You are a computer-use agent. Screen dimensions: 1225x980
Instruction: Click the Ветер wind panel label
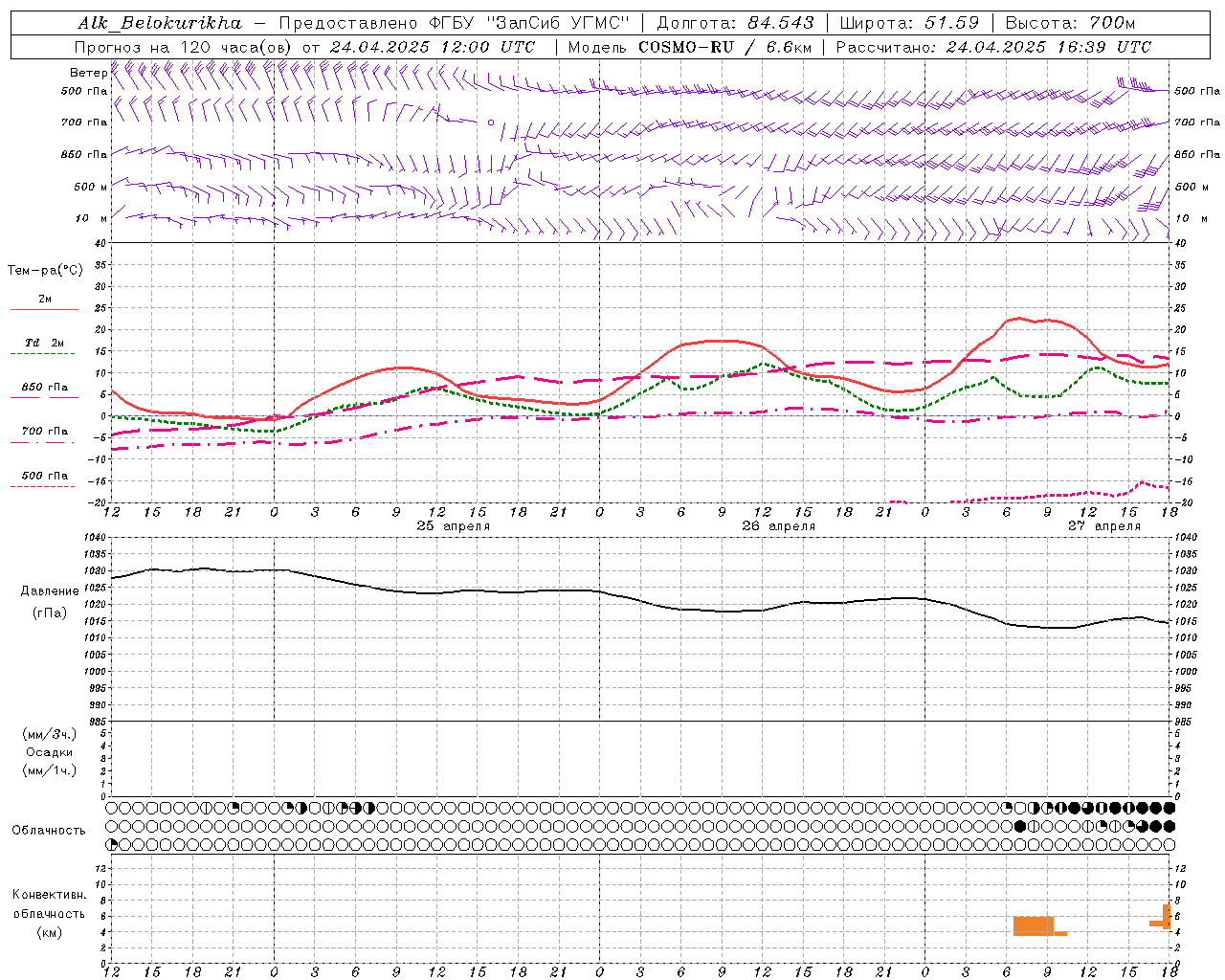[x=88, y=73]
